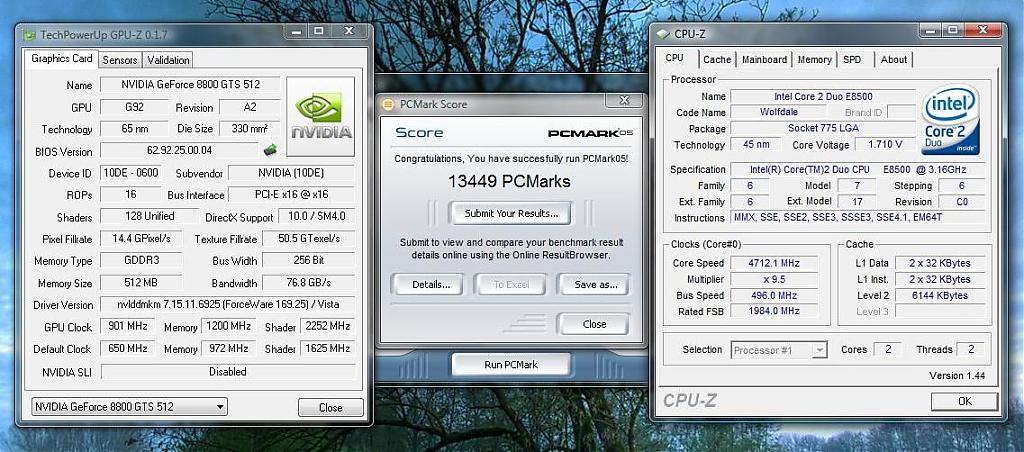This screenshot has height=452, width=1024.
Task: Open PCMark Details
Action: [x=430, y=285]
